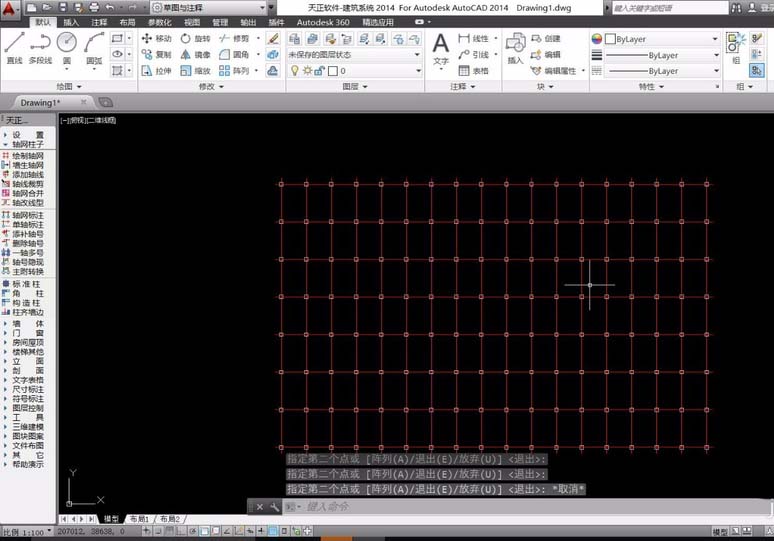774x541 pixels.
Task: Expand the 门窗 menu group
Action: pos(27,334)
